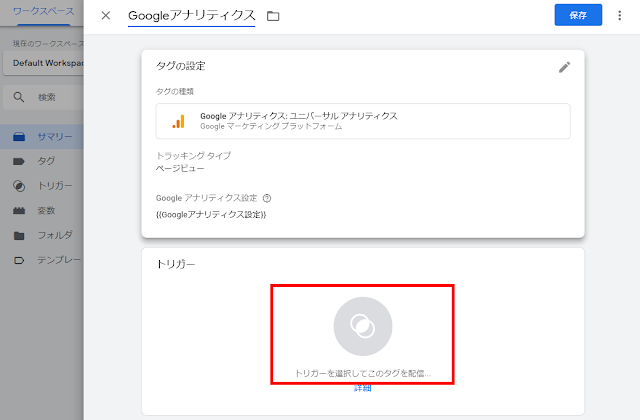Click the orange Analytics bar chart icon

click(x=178, y=121)
